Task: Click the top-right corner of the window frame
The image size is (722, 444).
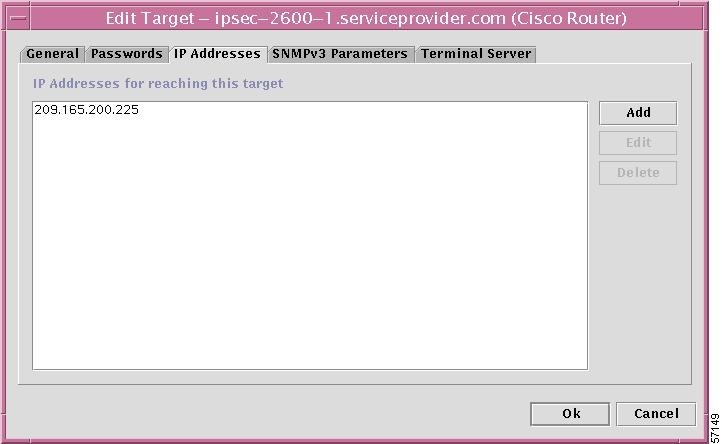Action: coord(706,6)
